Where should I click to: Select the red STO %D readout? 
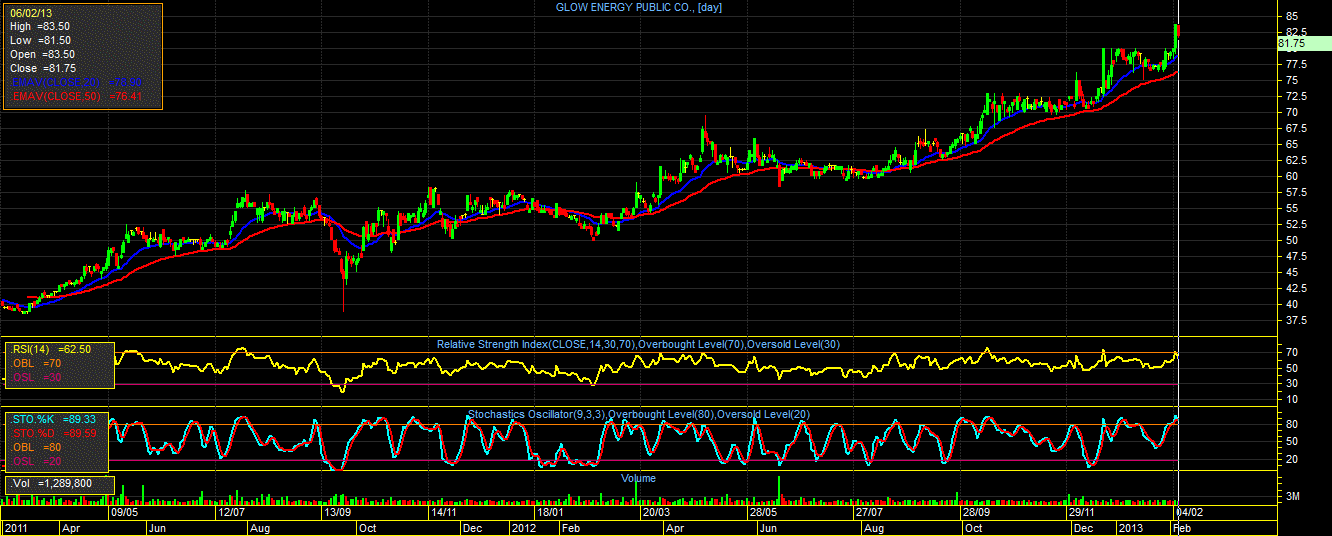pos(52,433)
